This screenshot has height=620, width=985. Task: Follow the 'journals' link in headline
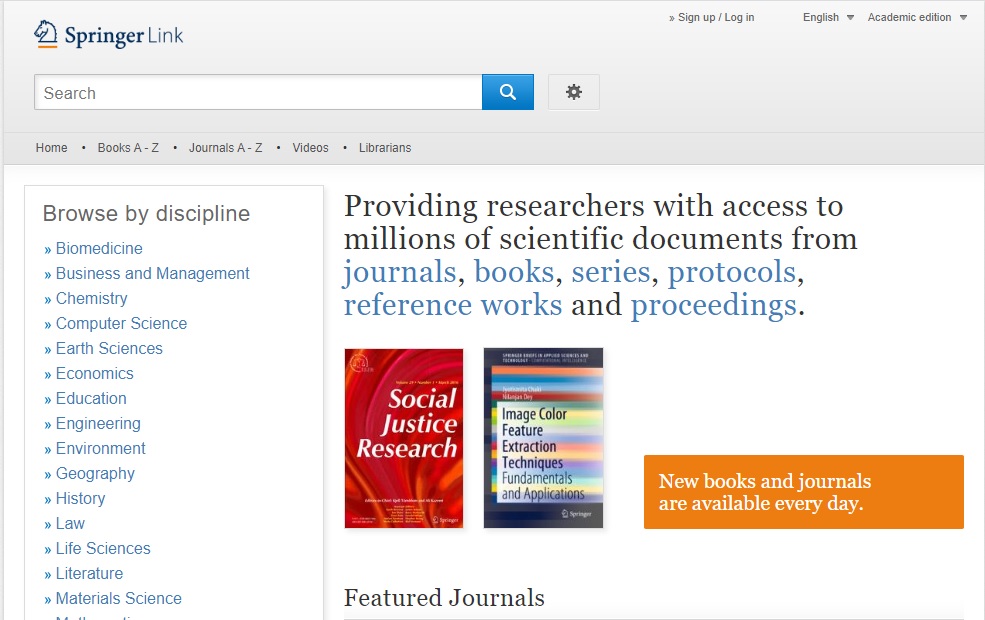(400, 273)
